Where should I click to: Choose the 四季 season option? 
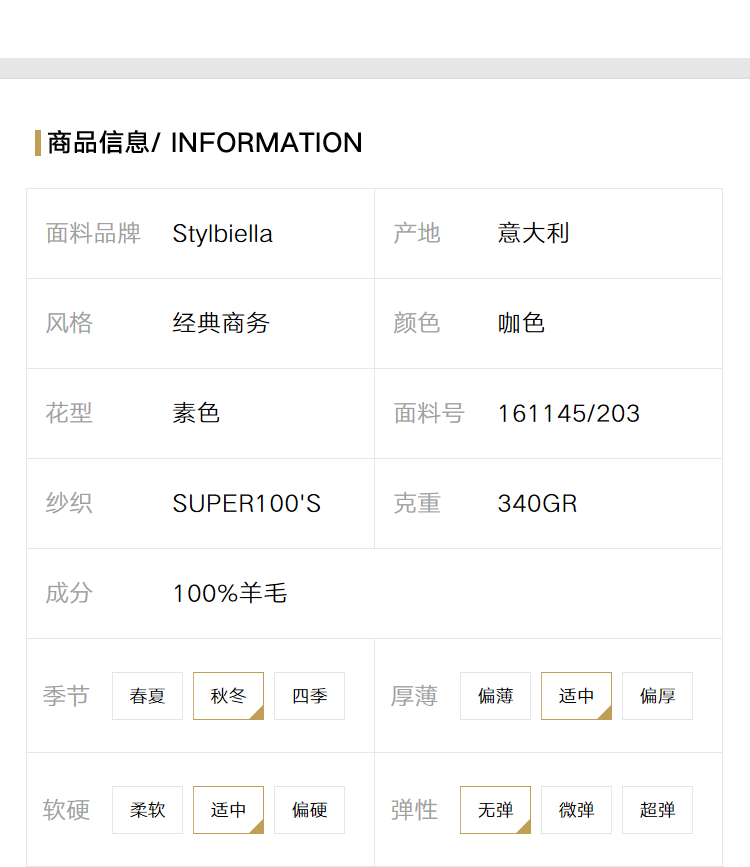(309, 696)
